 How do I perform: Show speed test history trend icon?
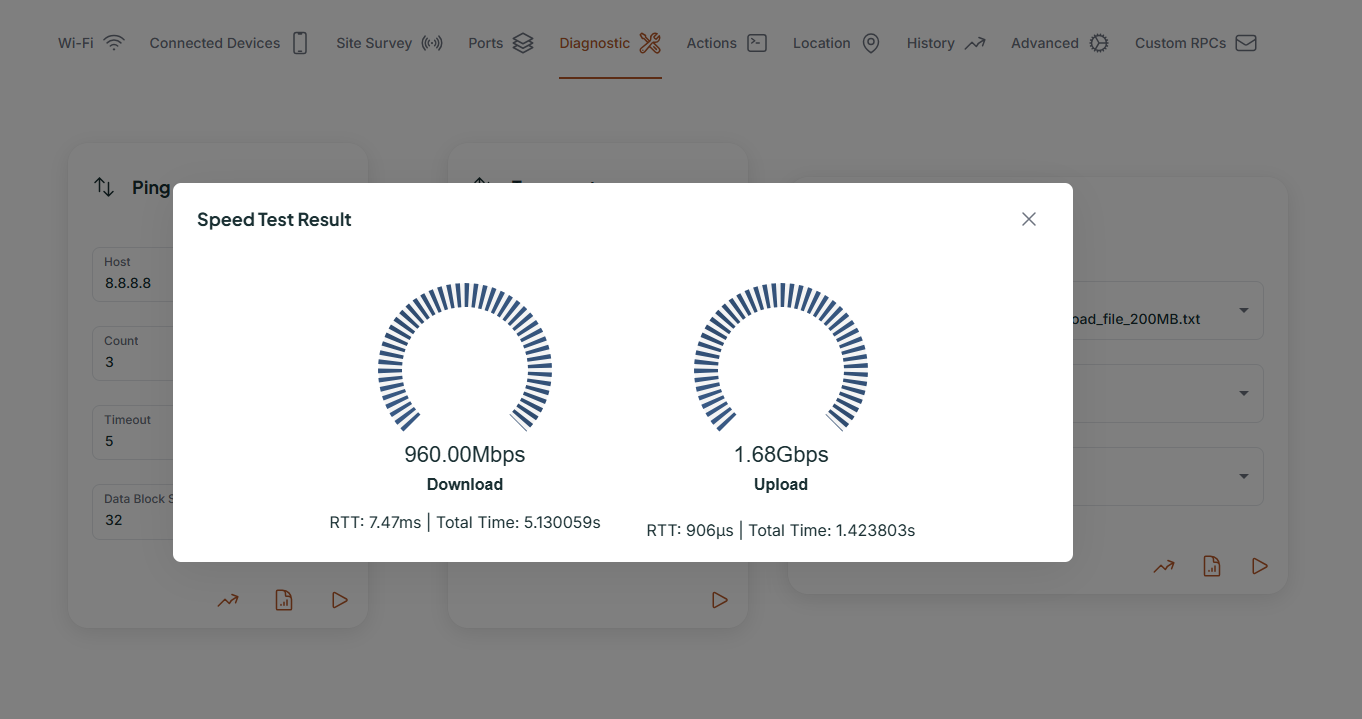[1164, 566]
